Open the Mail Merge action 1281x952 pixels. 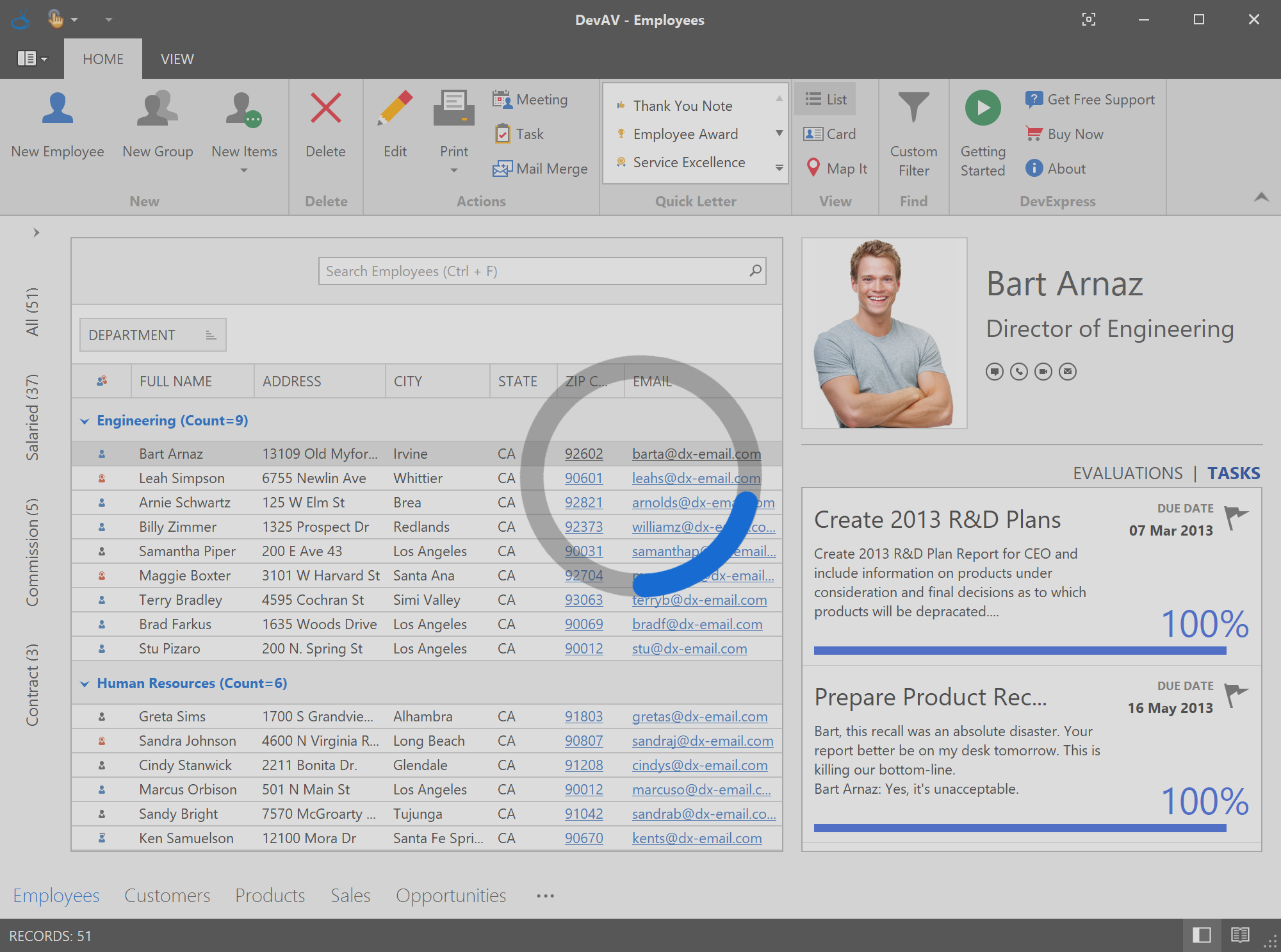point(540,168)
